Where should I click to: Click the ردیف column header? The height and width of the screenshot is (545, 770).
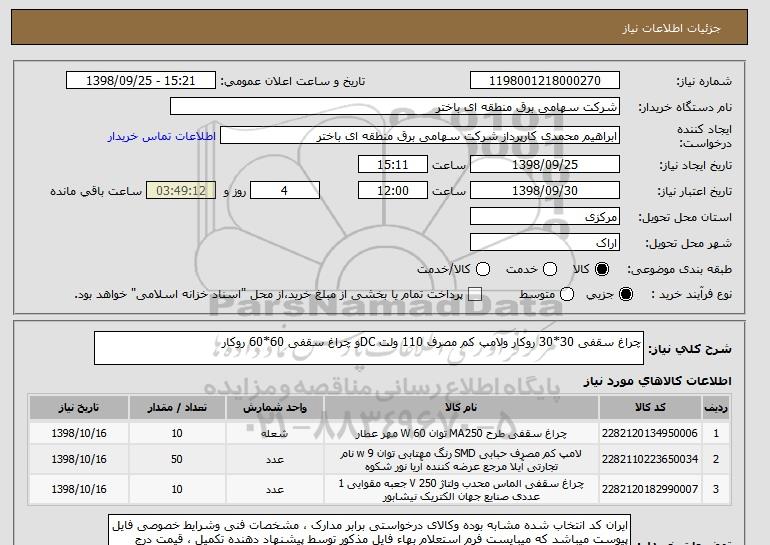[716, 408]
